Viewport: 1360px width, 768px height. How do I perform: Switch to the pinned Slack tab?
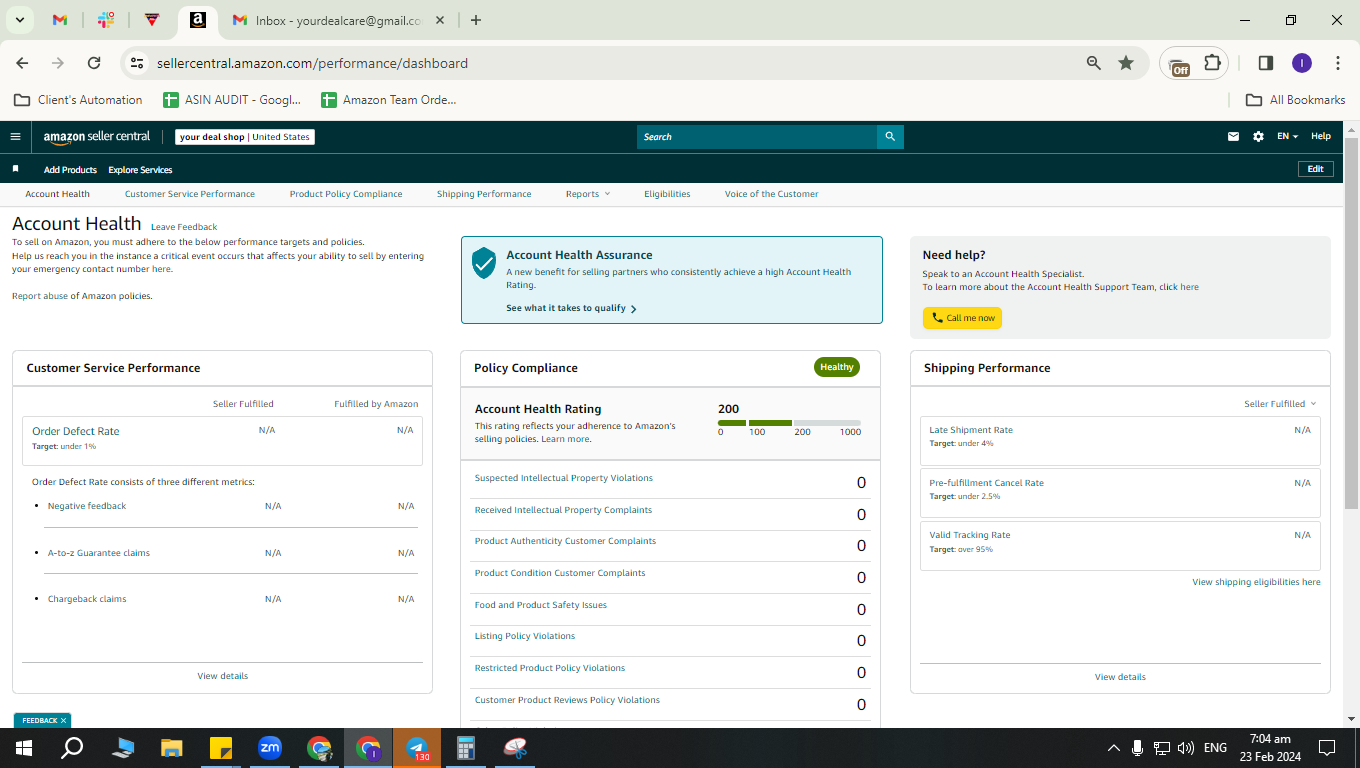106,20
